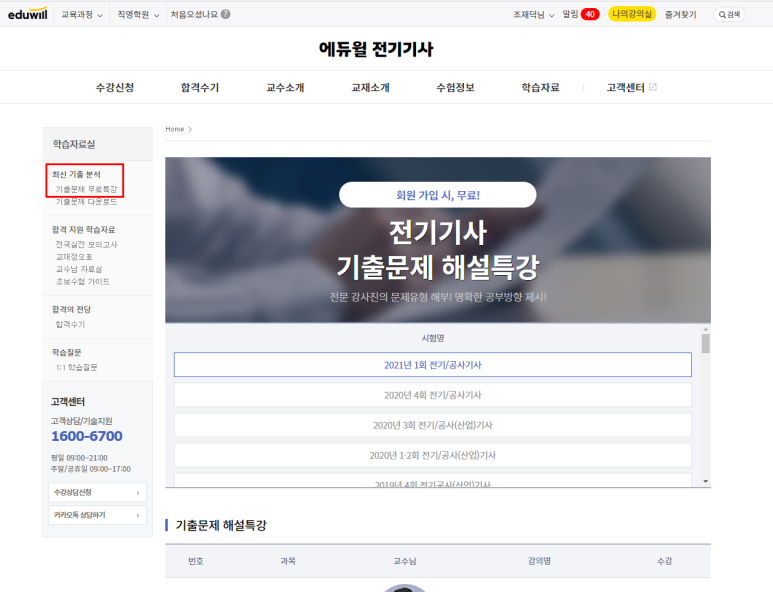Screen dimensions: 773x592
Task: Open 수험정보 menu
Action: coord(455,87)
